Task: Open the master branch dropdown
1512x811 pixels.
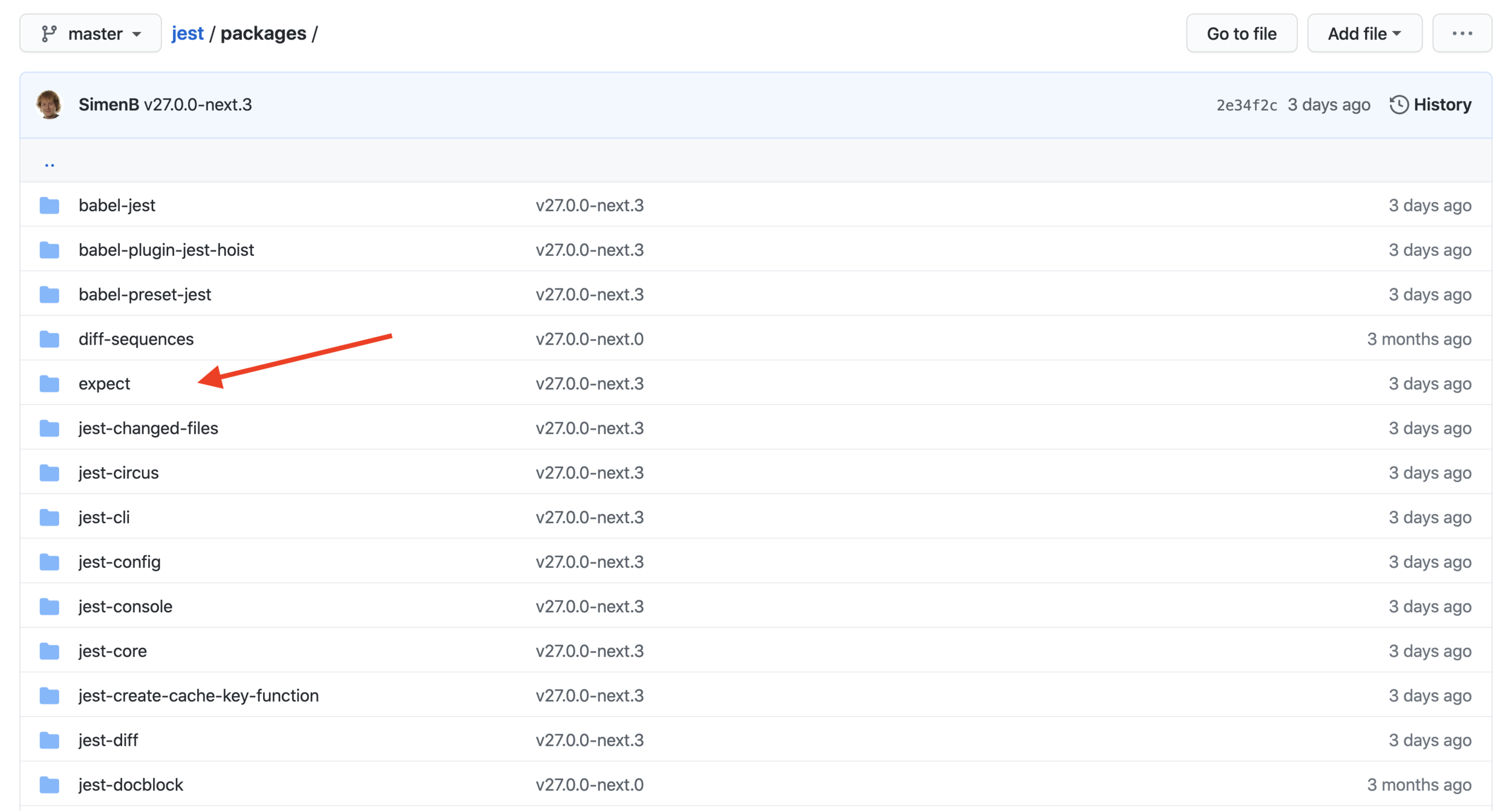Action: coord(91,33)
